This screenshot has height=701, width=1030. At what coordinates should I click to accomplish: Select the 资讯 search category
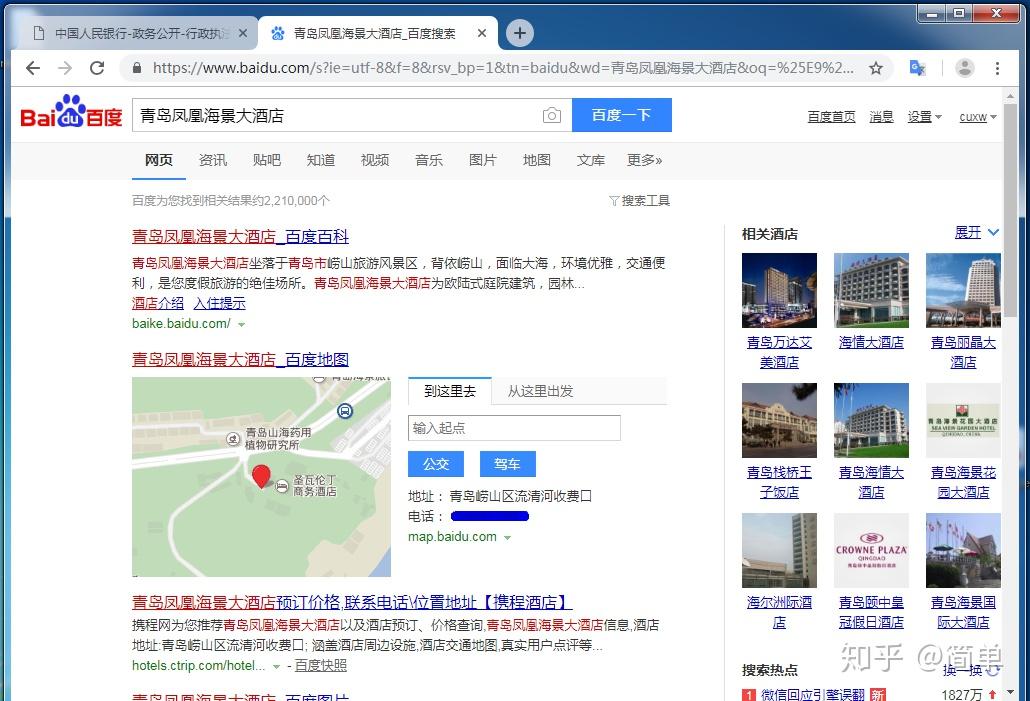coord(213,160)
